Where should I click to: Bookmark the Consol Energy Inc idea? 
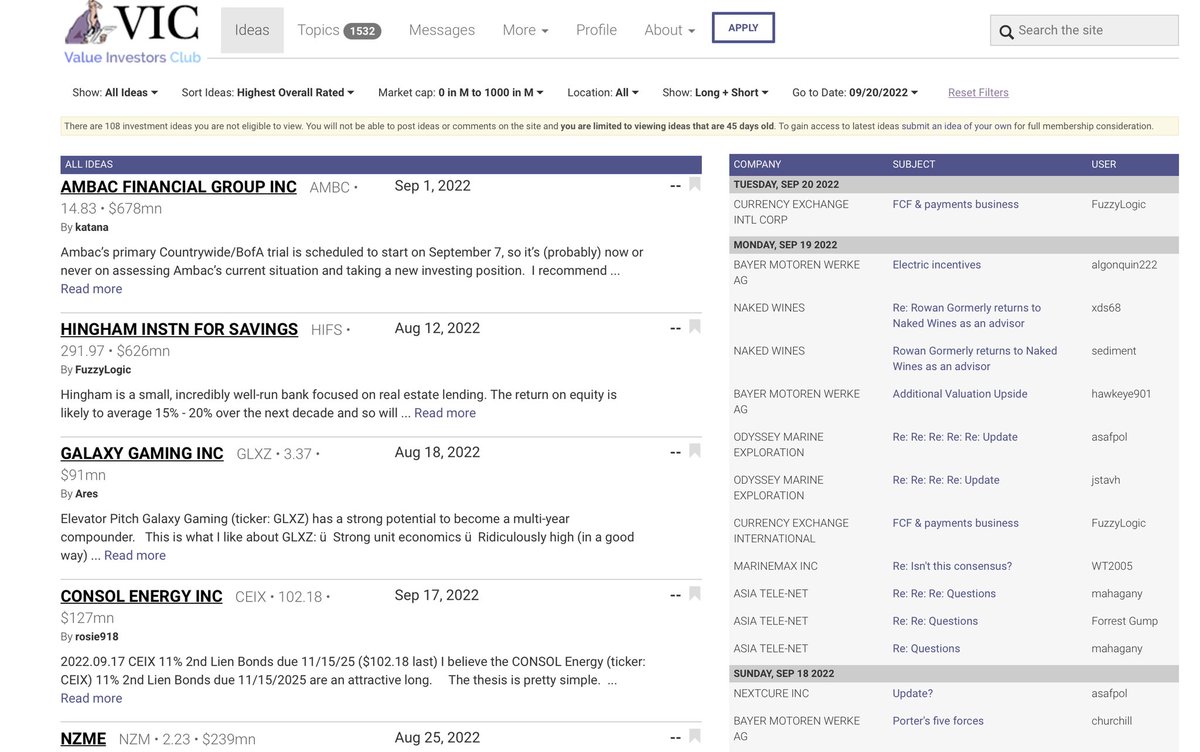(695, 594)
